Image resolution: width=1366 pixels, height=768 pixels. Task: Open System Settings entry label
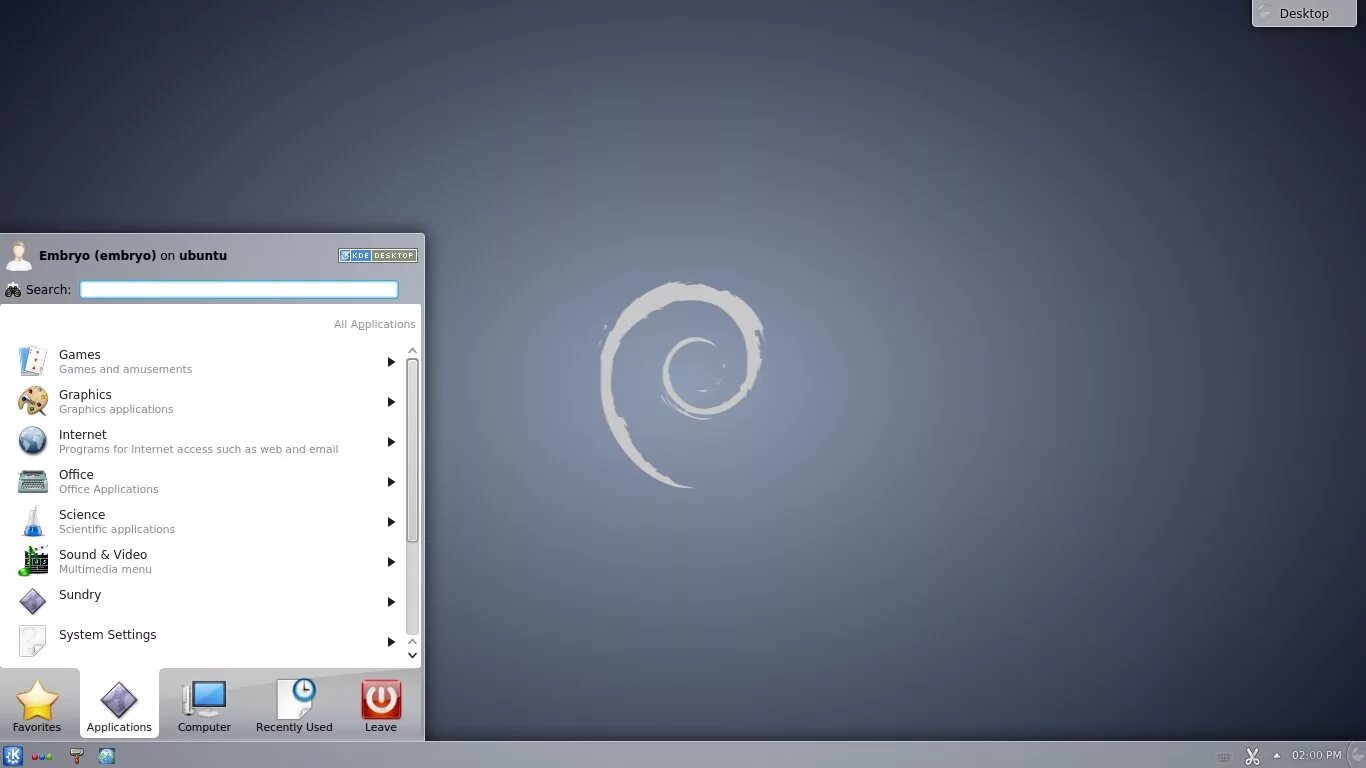tap(108, 635)
